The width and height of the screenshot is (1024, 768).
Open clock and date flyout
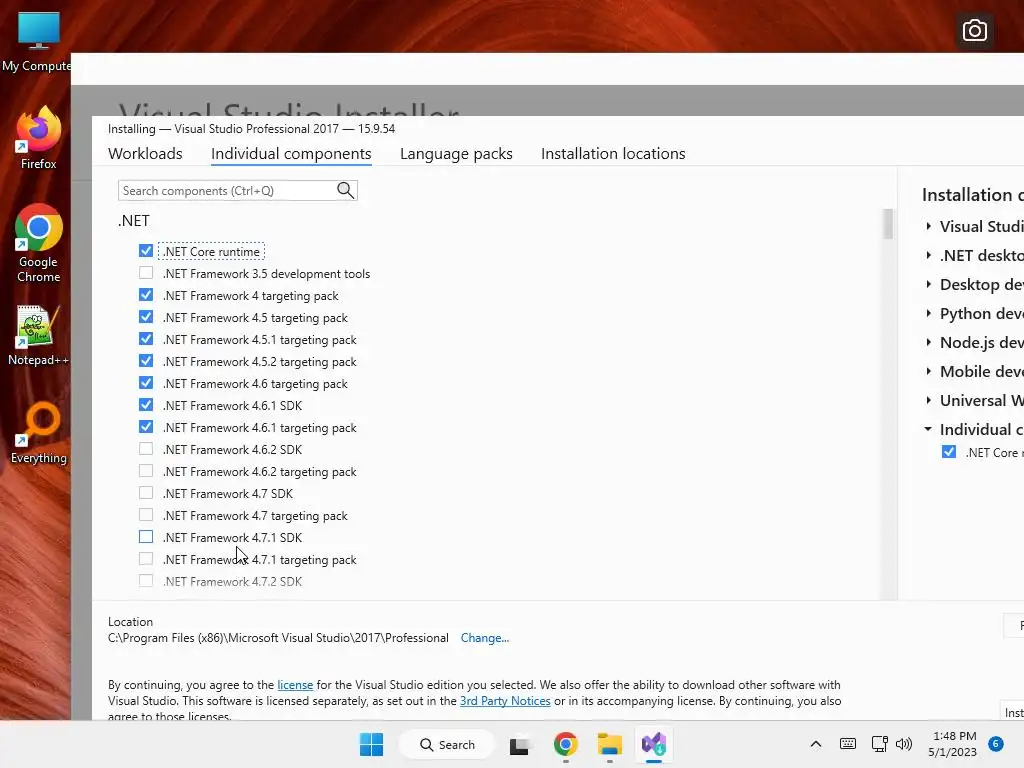[x=953, y=744]
